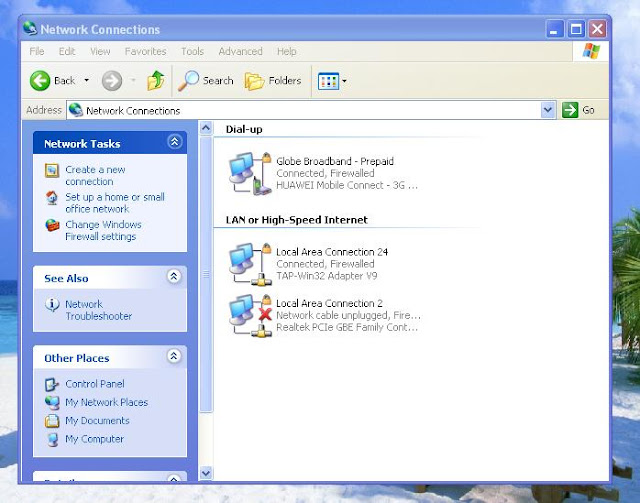Click the home network setup house icon
Screen dimensions: 640x503
point(52,198)
